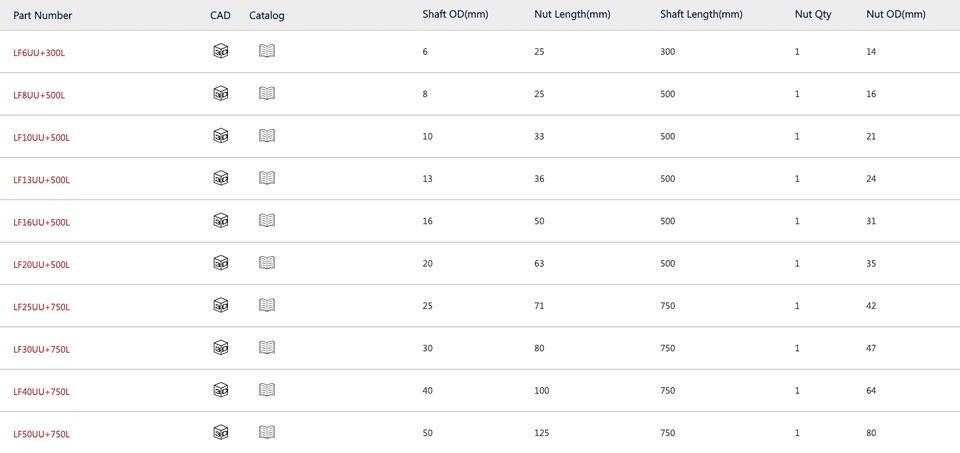This screenshot has height=453, width=960.
Task: Click CAD icon for LF40UU+750L
Action: [220, 389]
